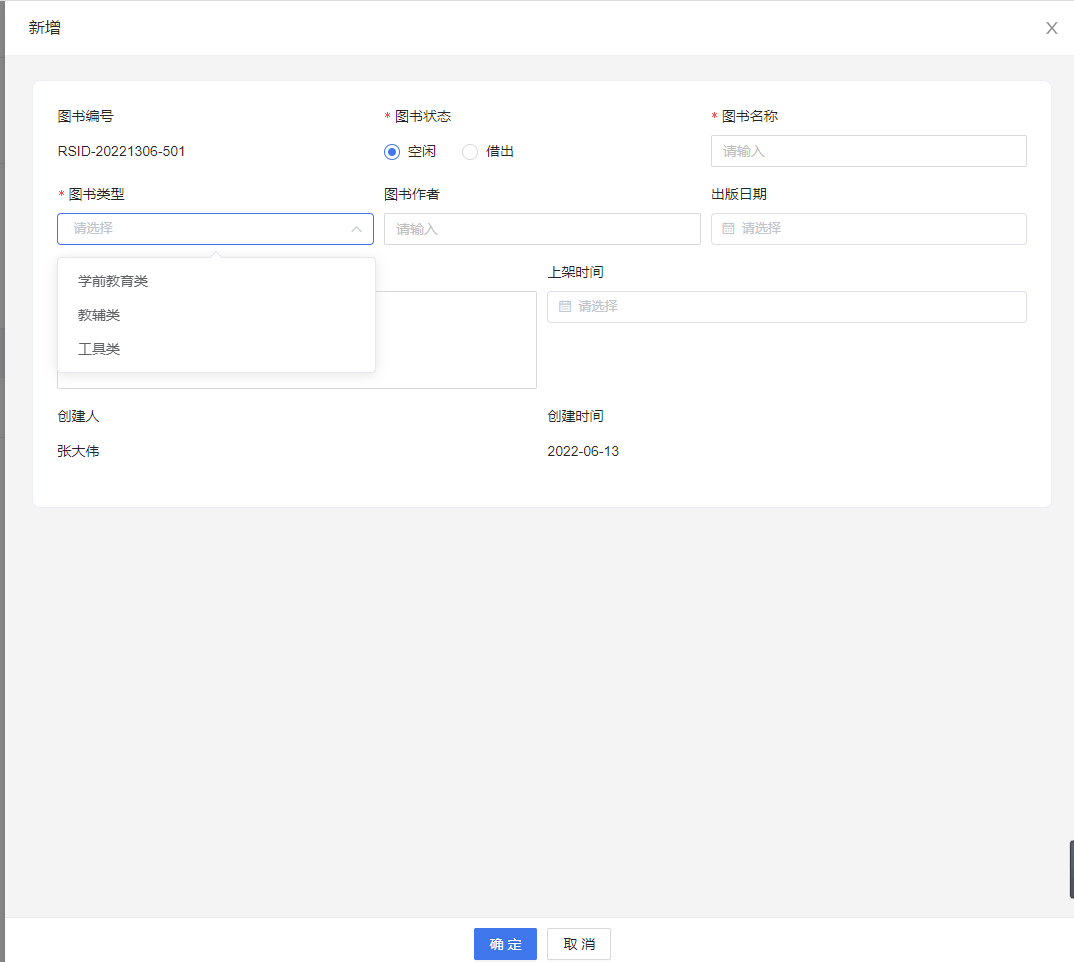
Task: Click the 创建时间 label
Action: [575, 417]
